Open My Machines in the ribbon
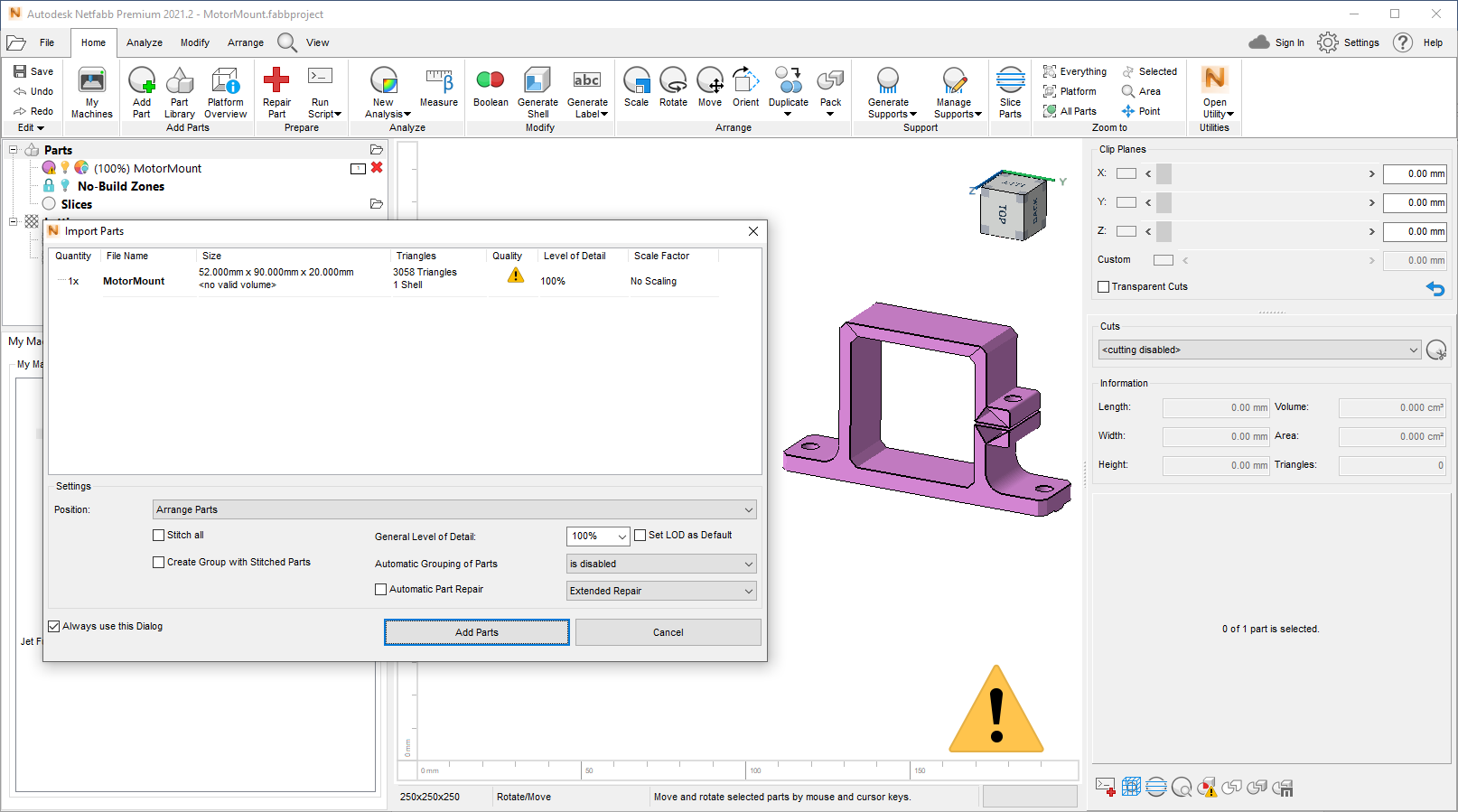 tap(92, 93)
